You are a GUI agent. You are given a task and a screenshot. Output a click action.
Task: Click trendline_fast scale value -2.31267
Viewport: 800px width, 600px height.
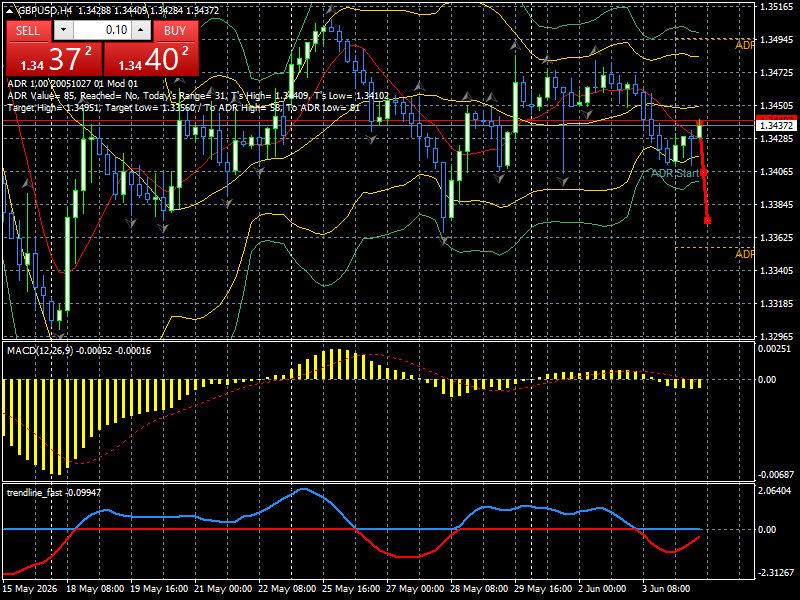776,573
